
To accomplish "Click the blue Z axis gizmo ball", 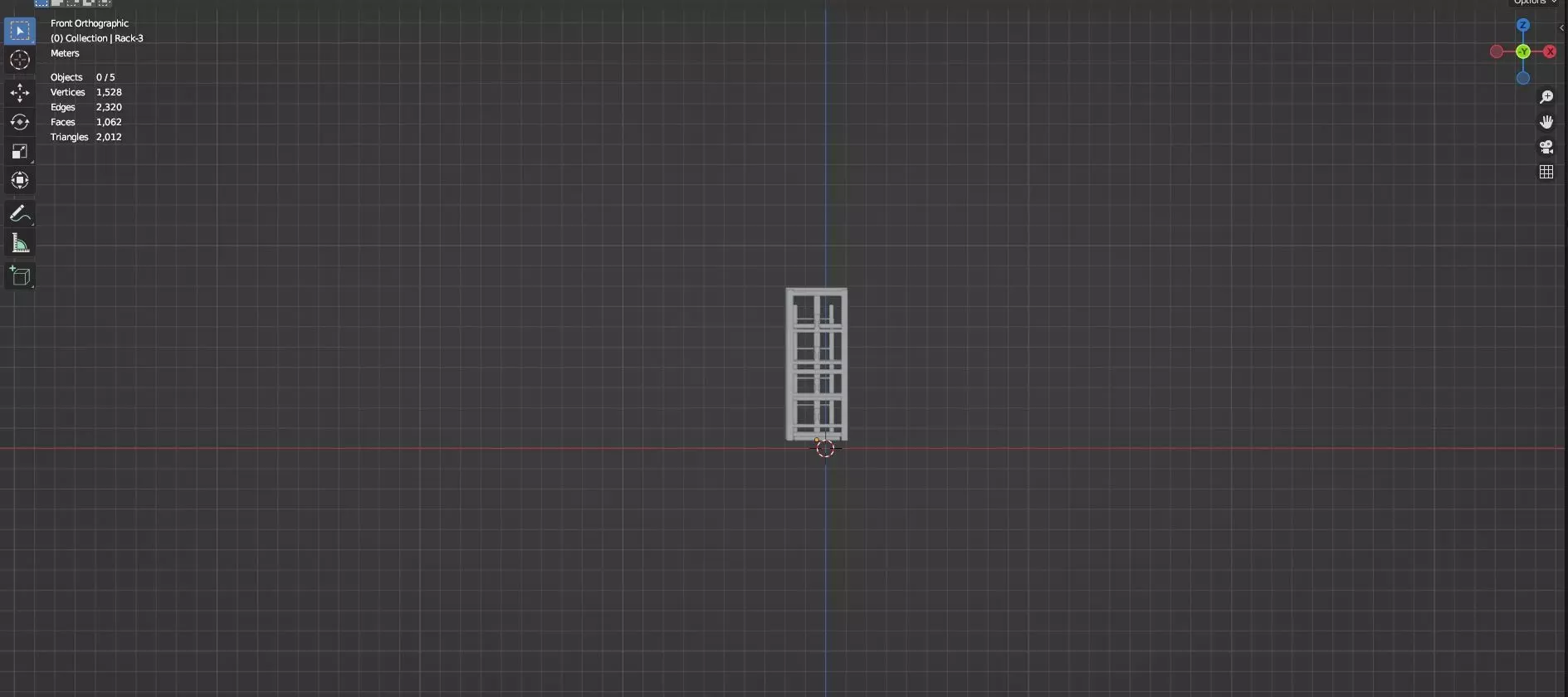I will 1523,25.
